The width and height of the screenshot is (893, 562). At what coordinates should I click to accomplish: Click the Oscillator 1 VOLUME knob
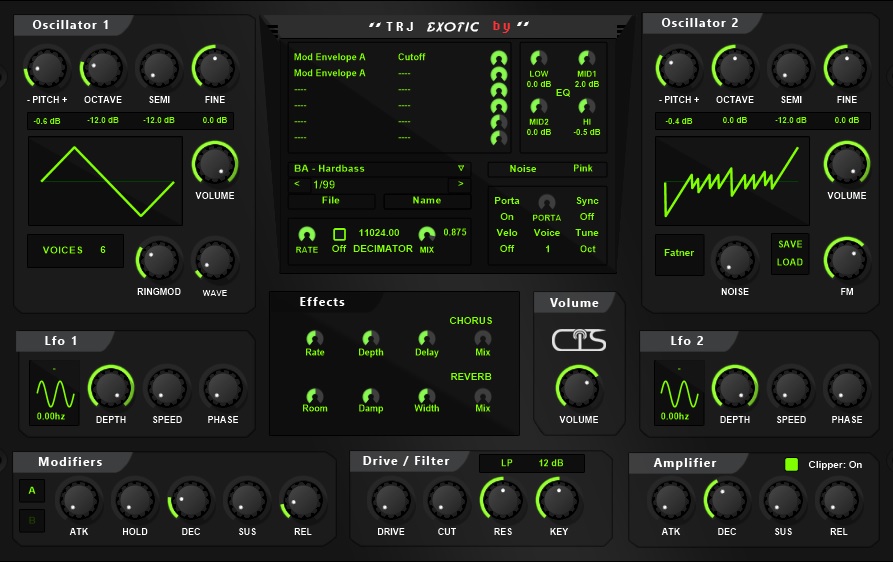[x=215, y=164]
